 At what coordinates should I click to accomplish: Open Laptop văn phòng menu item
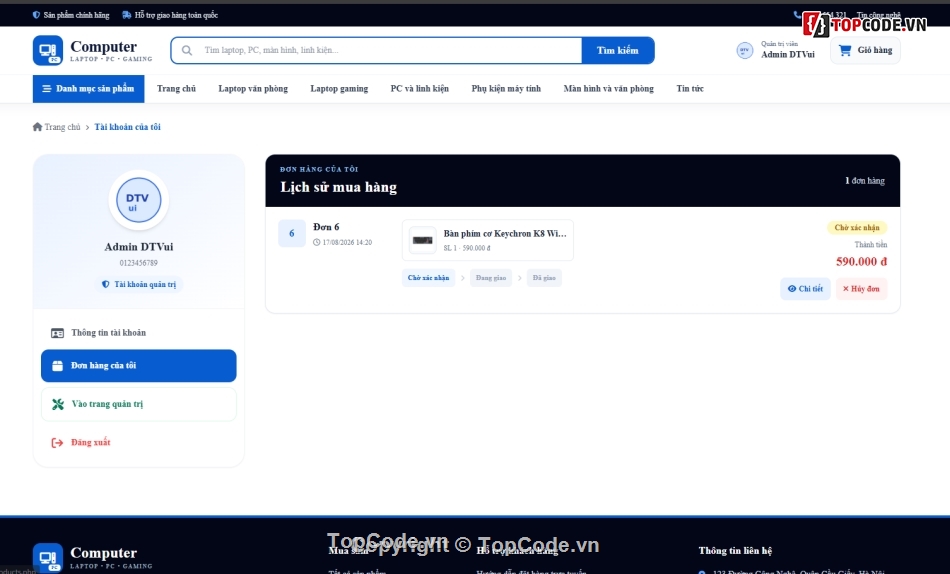[x=253, y=88]
